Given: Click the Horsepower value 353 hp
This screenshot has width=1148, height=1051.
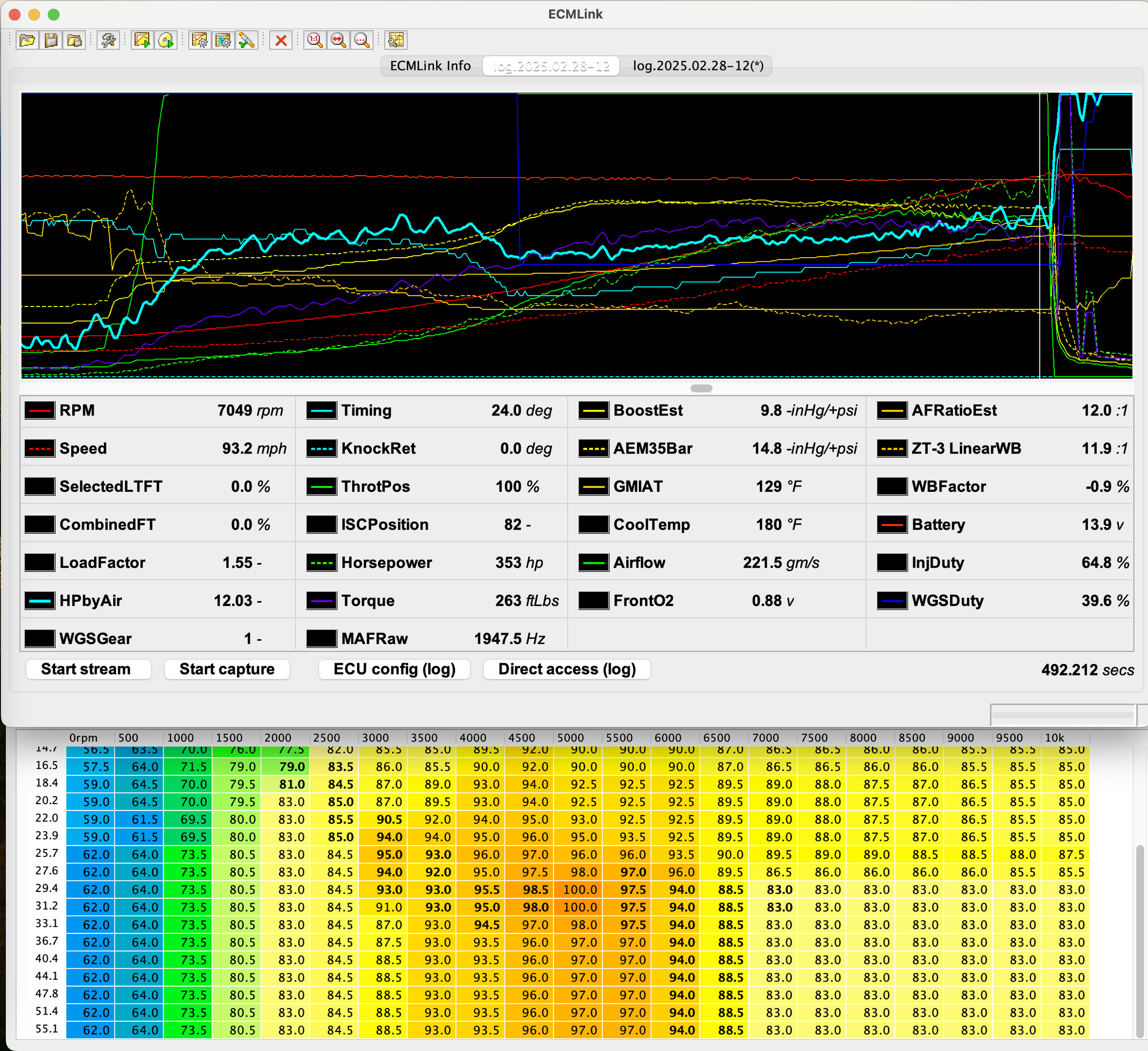Looking at the screenshot, I should click(x=519, y=563).
